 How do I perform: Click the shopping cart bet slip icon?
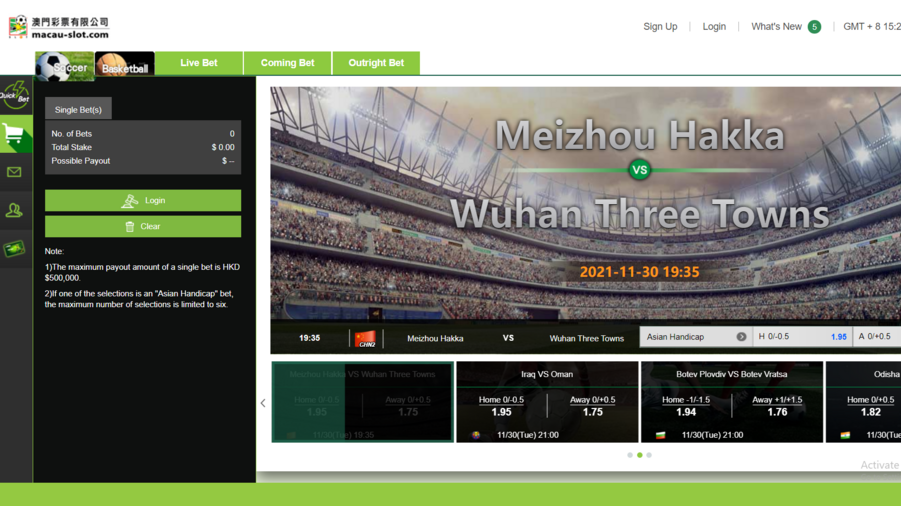(x=15, y=135)
